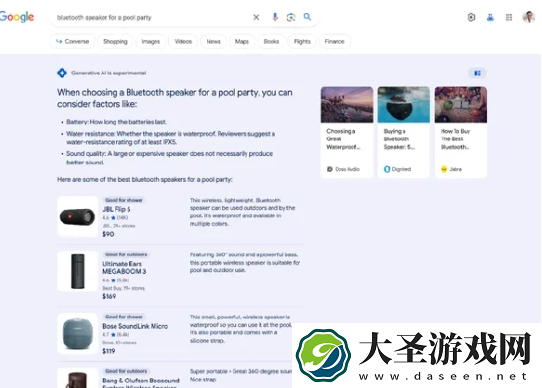Click the Doss Audio source icon
The image size is (542, 388).
point(329,169)
